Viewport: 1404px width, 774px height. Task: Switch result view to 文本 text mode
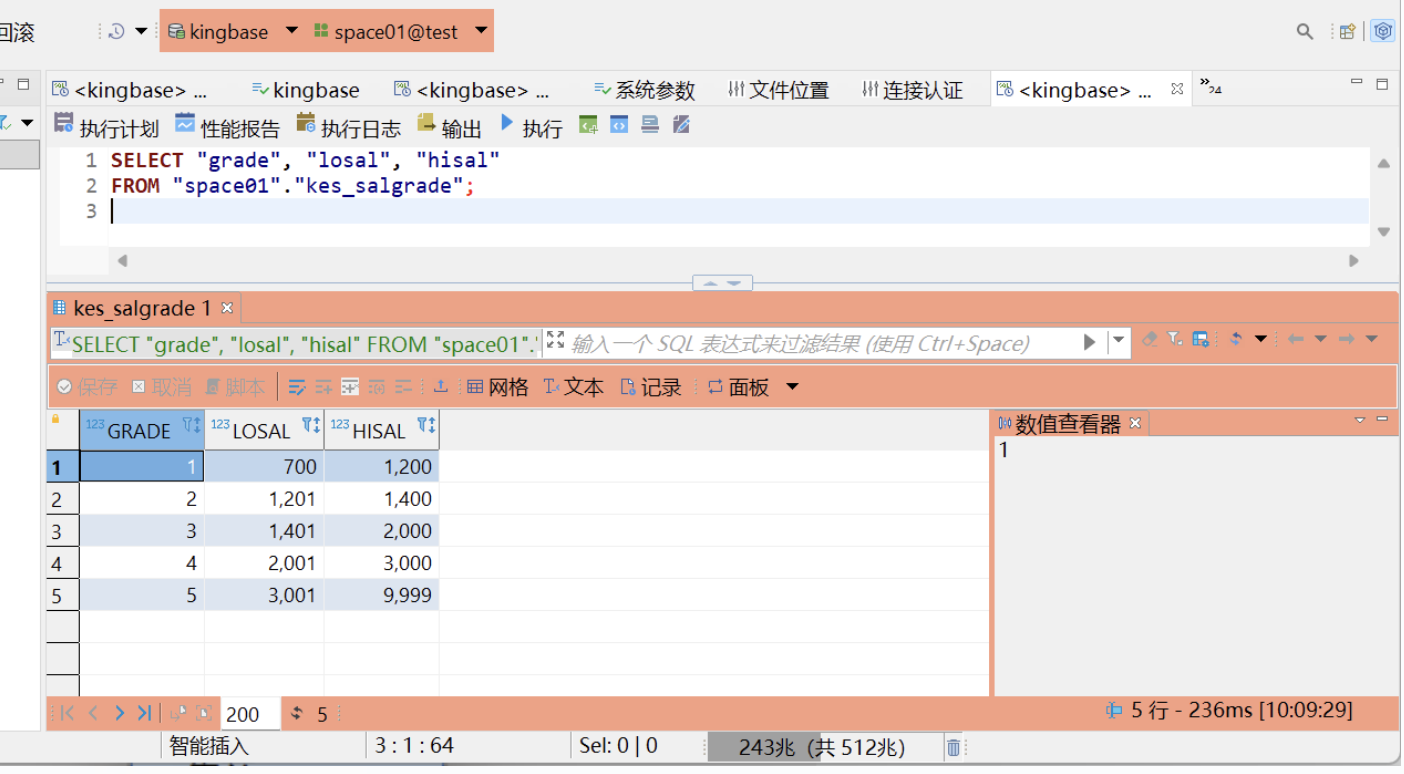coord(573,387)
